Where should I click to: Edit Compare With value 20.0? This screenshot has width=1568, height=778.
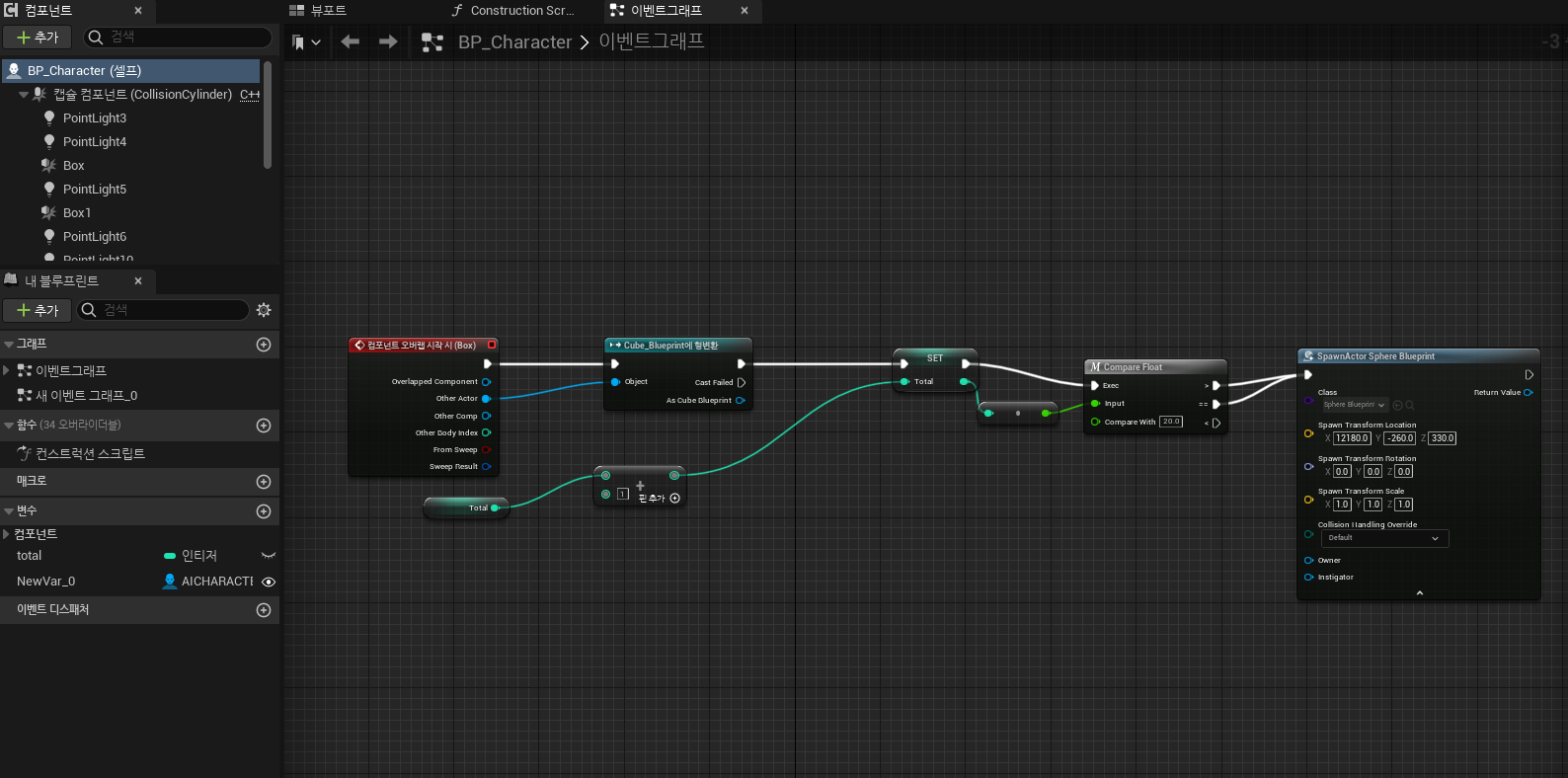[x=1171, y=422]
